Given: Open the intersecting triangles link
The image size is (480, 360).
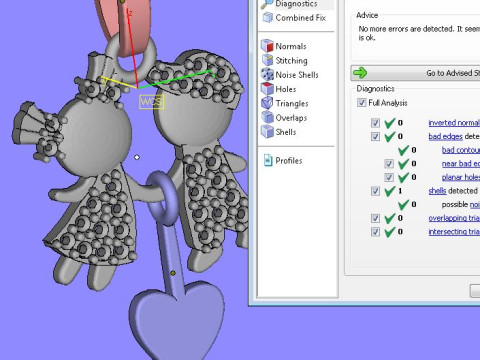Looking at the screenshot, I should pos(454,232).
